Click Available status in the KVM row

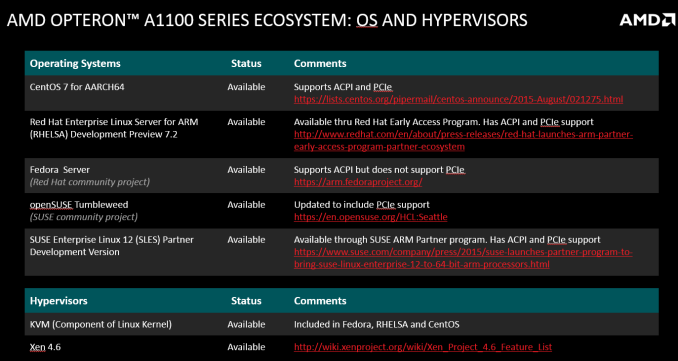coord(246,324)
